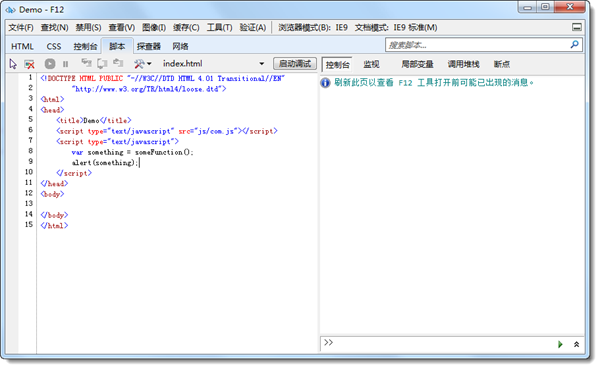Click the unpin panel icon in menu bar

pyautogui.click(x=577, y=27)
